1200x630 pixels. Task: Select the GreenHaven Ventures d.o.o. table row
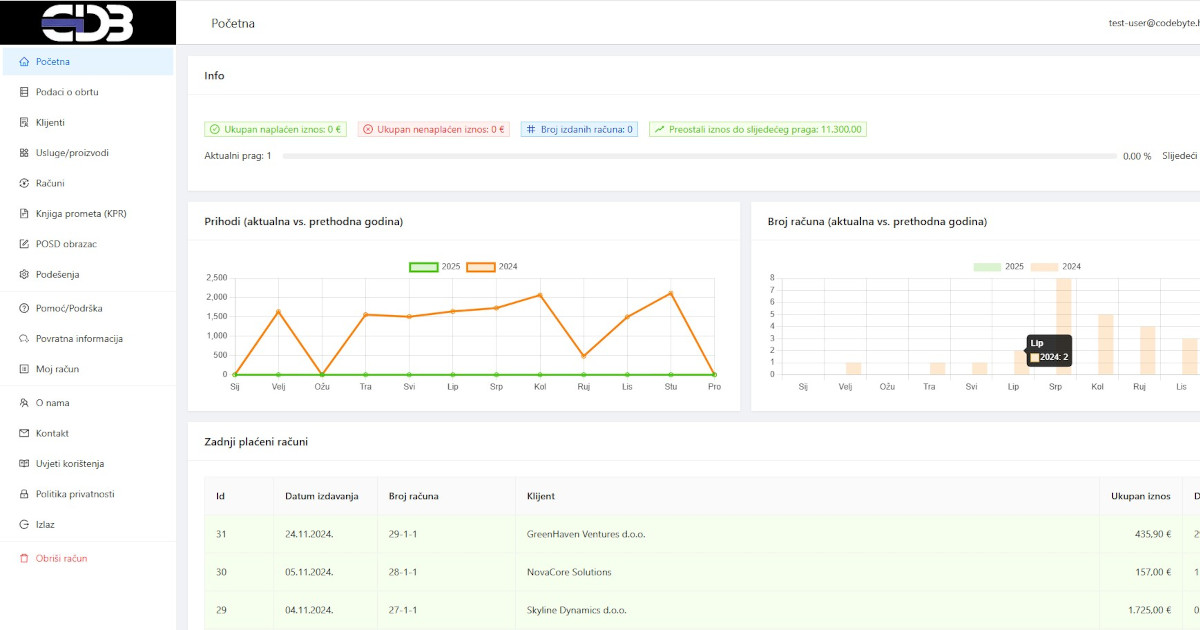pyautogui.click(x=586, y=534)
